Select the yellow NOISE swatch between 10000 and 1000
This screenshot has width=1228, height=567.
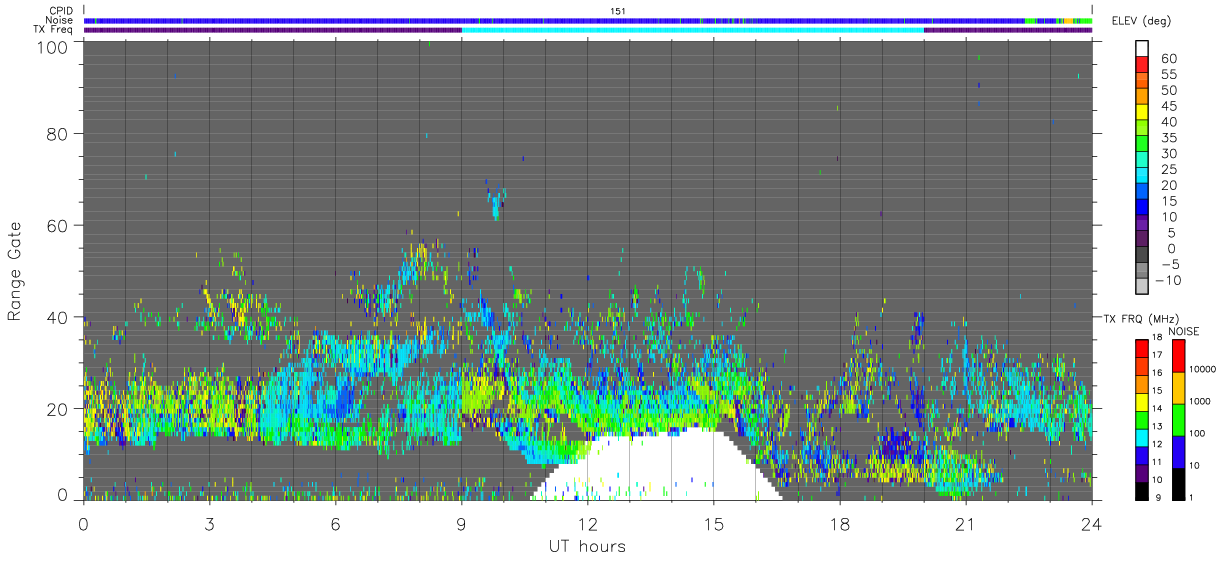(x=1179, y=387)
